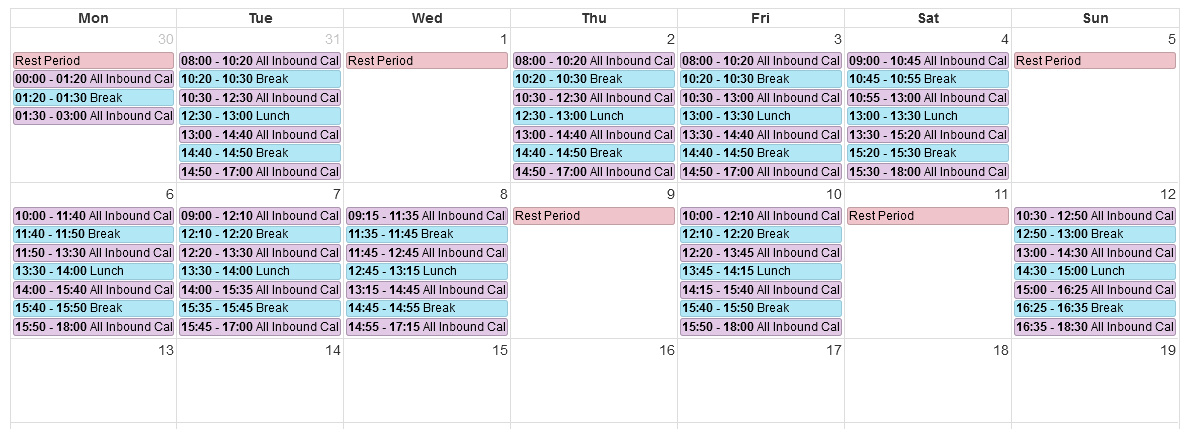Select Wednesday 8 12:45 - 13:15 Lunch
Viewport: 1187px width, 429px height.
(427, 271)
